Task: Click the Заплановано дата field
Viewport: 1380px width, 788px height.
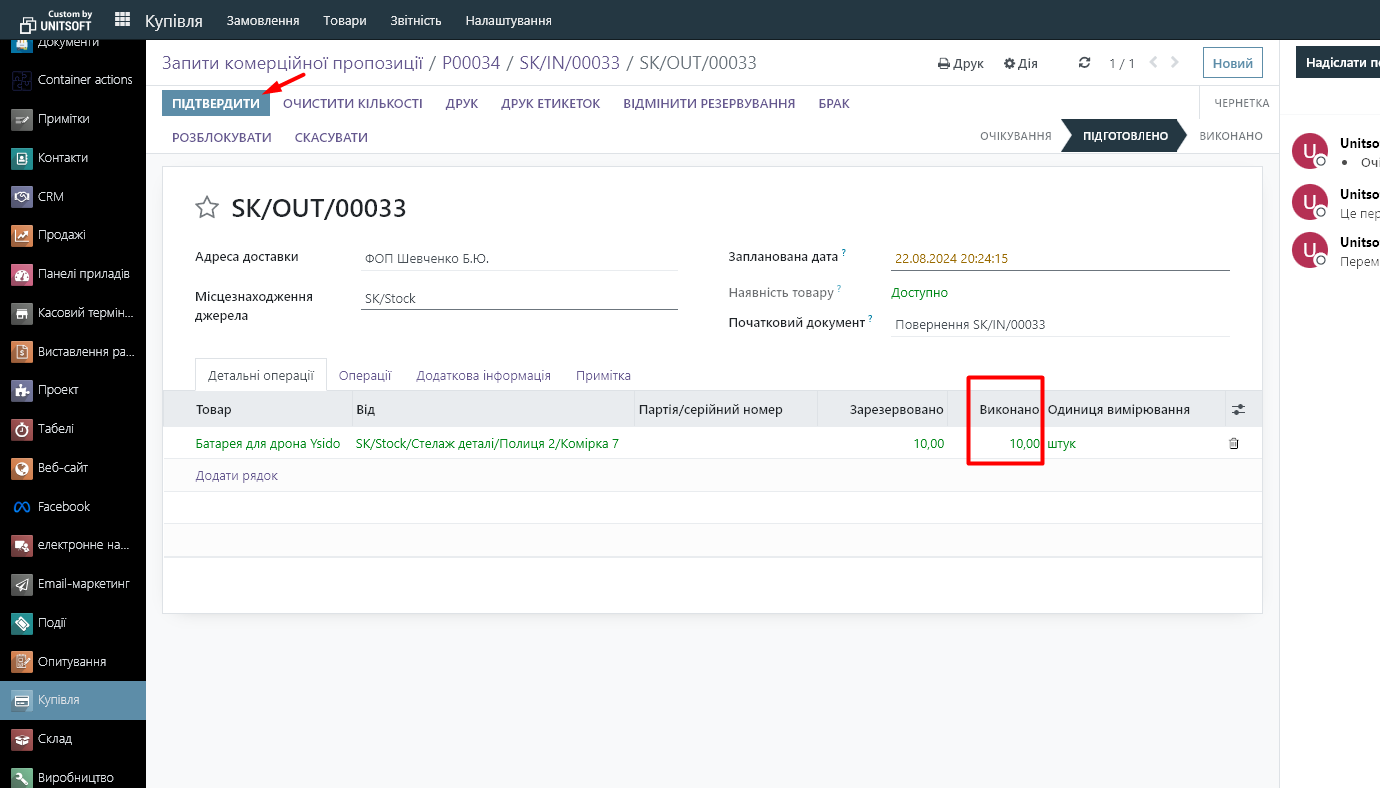Action: pos(1058,258)
